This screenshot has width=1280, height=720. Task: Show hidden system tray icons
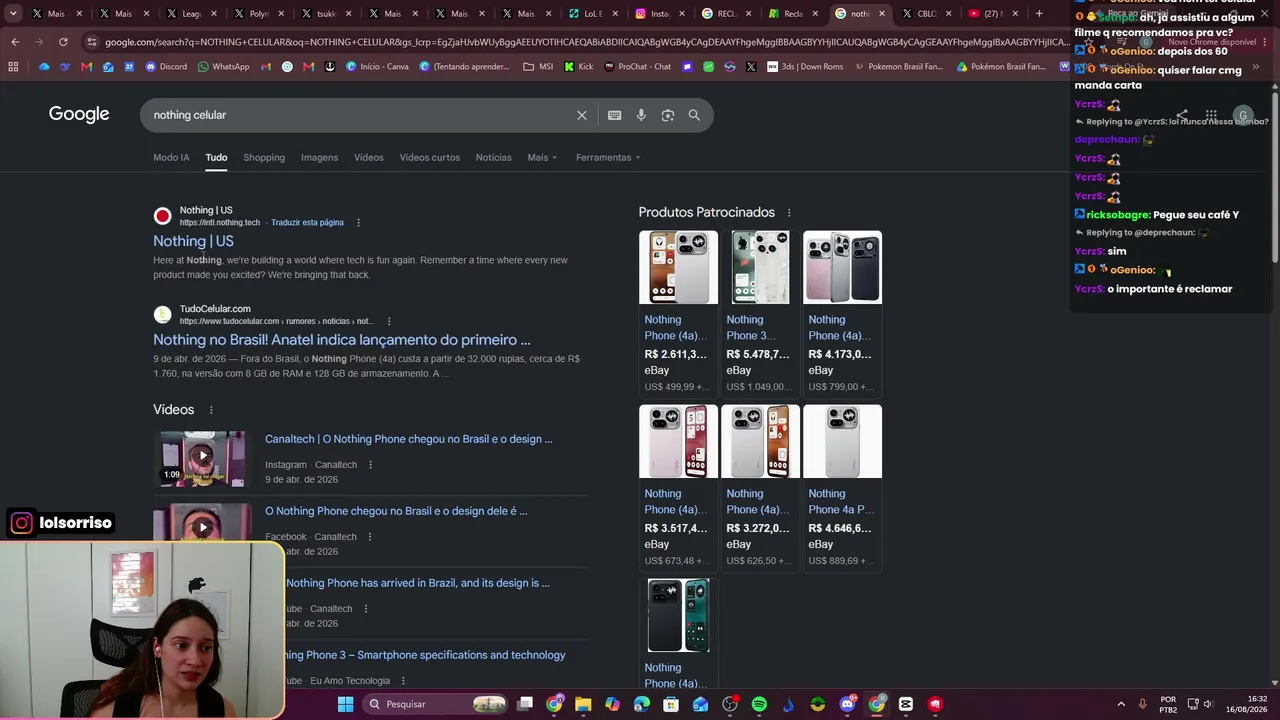click(1121, 704)
